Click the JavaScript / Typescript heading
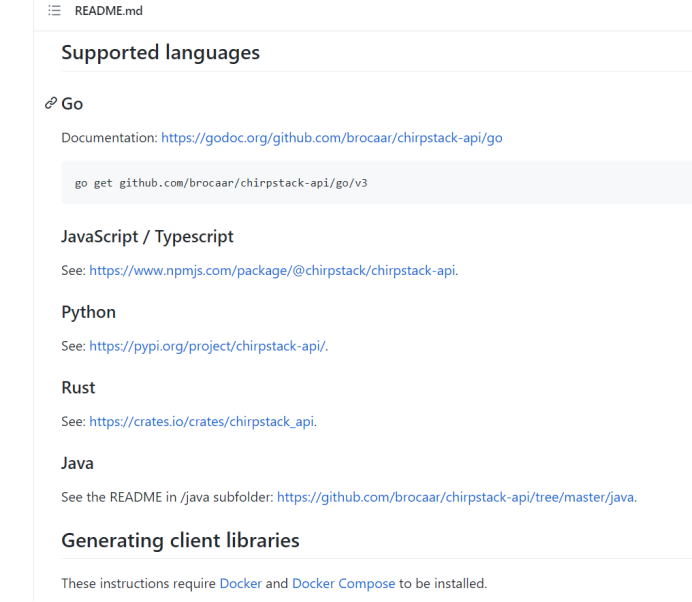Image resolution: width=692 pixels, height=602 pixels. point(147,237)
